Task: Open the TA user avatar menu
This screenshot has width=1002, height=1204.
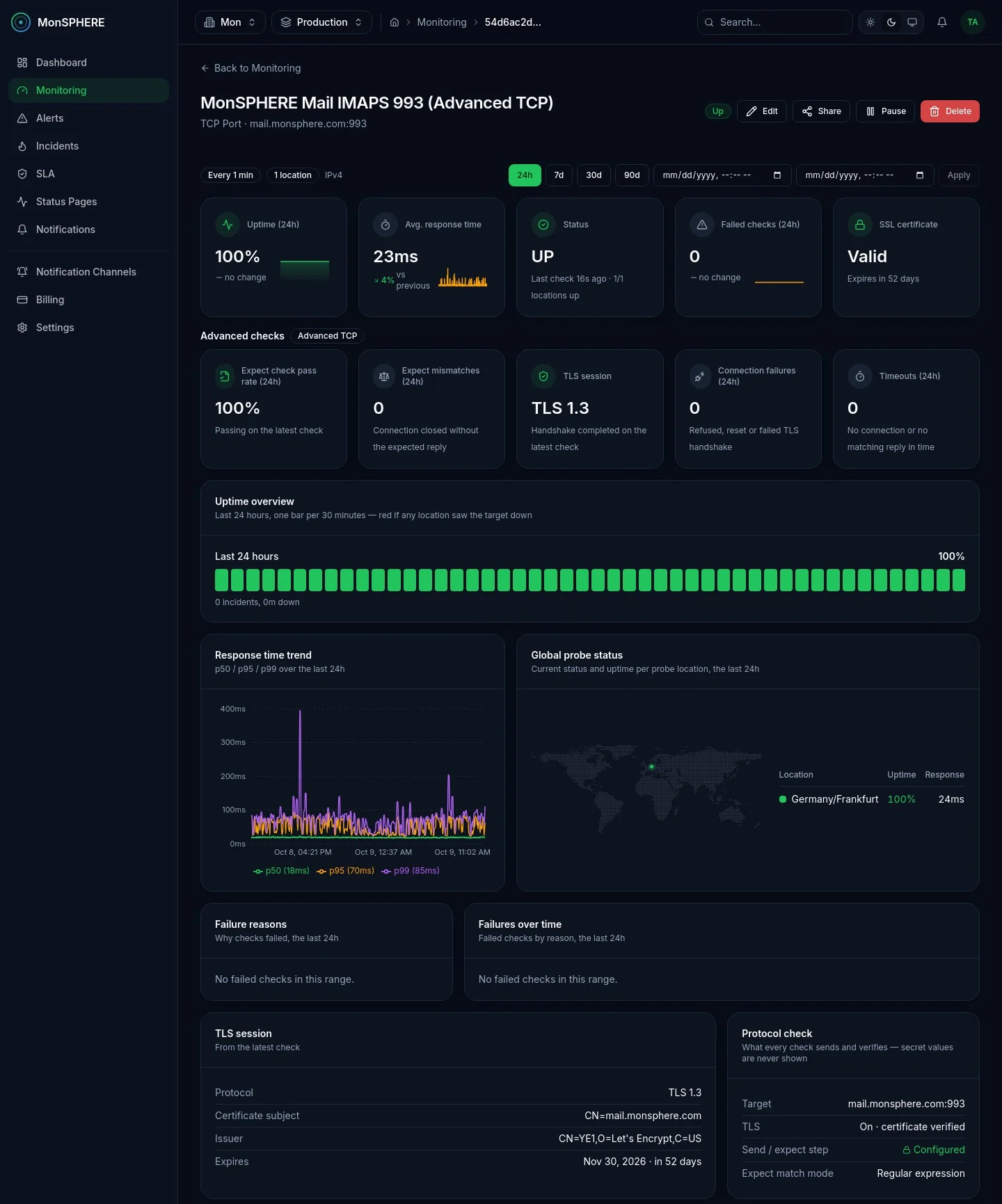Action: [x=973, y=22]
